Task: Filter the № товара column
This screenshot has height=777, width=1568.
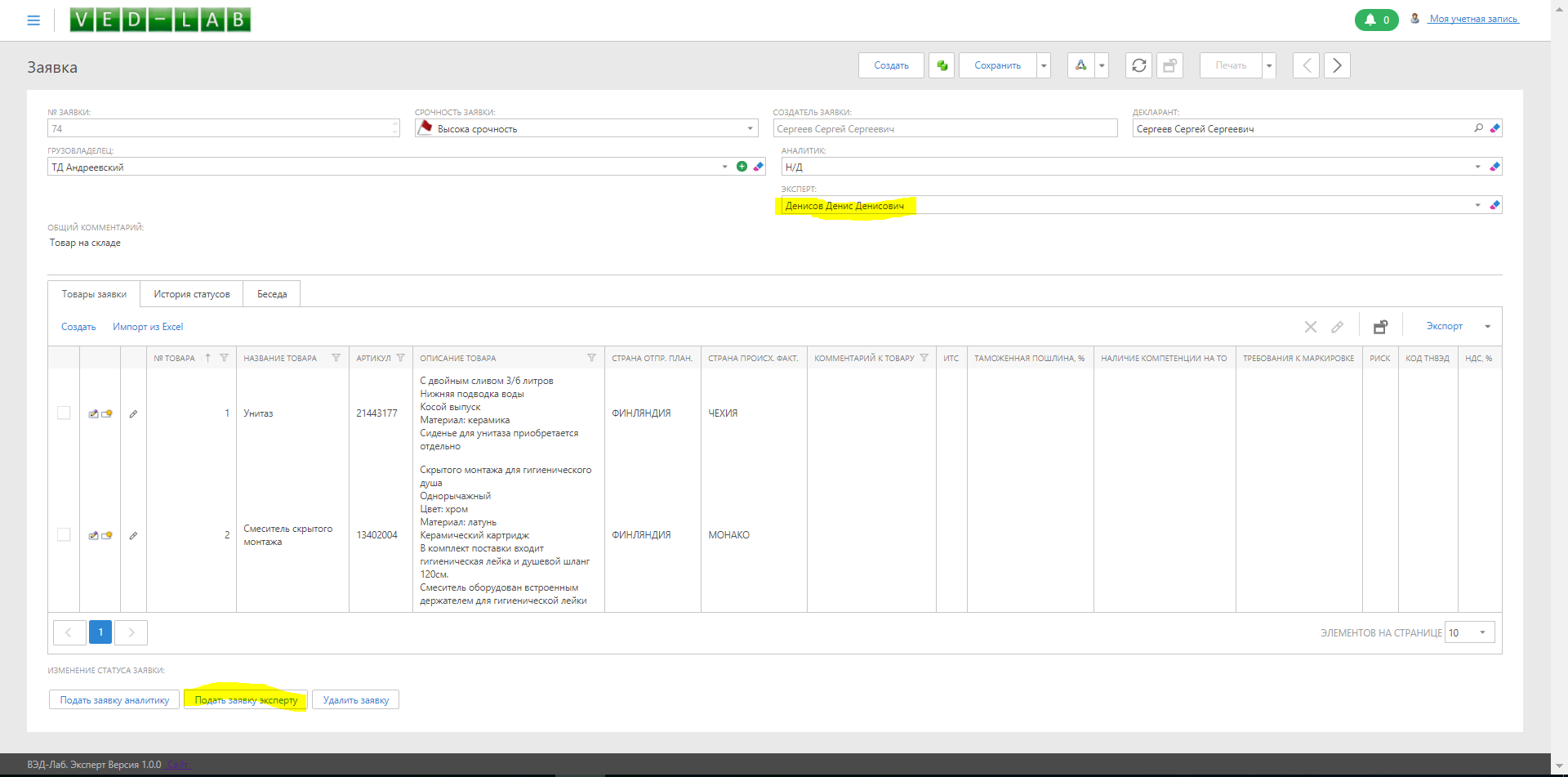Action: point(224,358)
